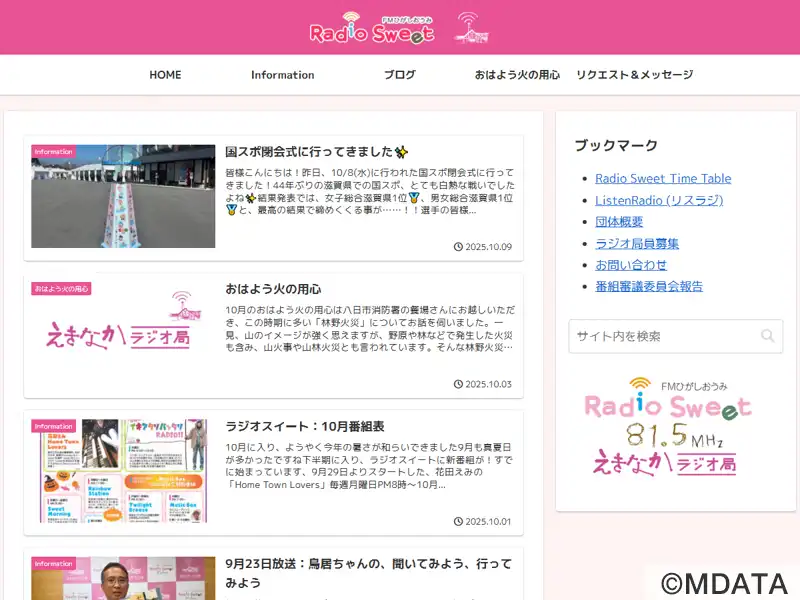Click the Radio Sweet 81.5 MHz sidebar banner

coord(667,427)
